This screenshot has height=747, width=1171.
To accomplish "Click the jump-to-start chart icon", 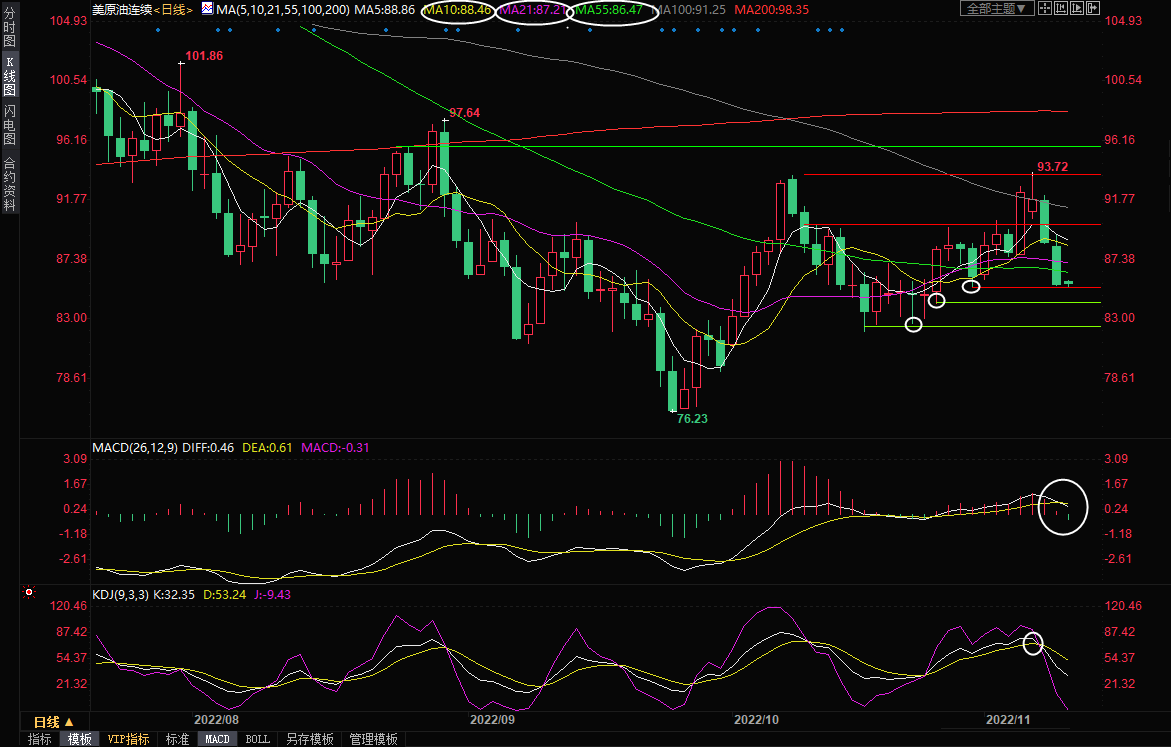I will coord(1060,8).
